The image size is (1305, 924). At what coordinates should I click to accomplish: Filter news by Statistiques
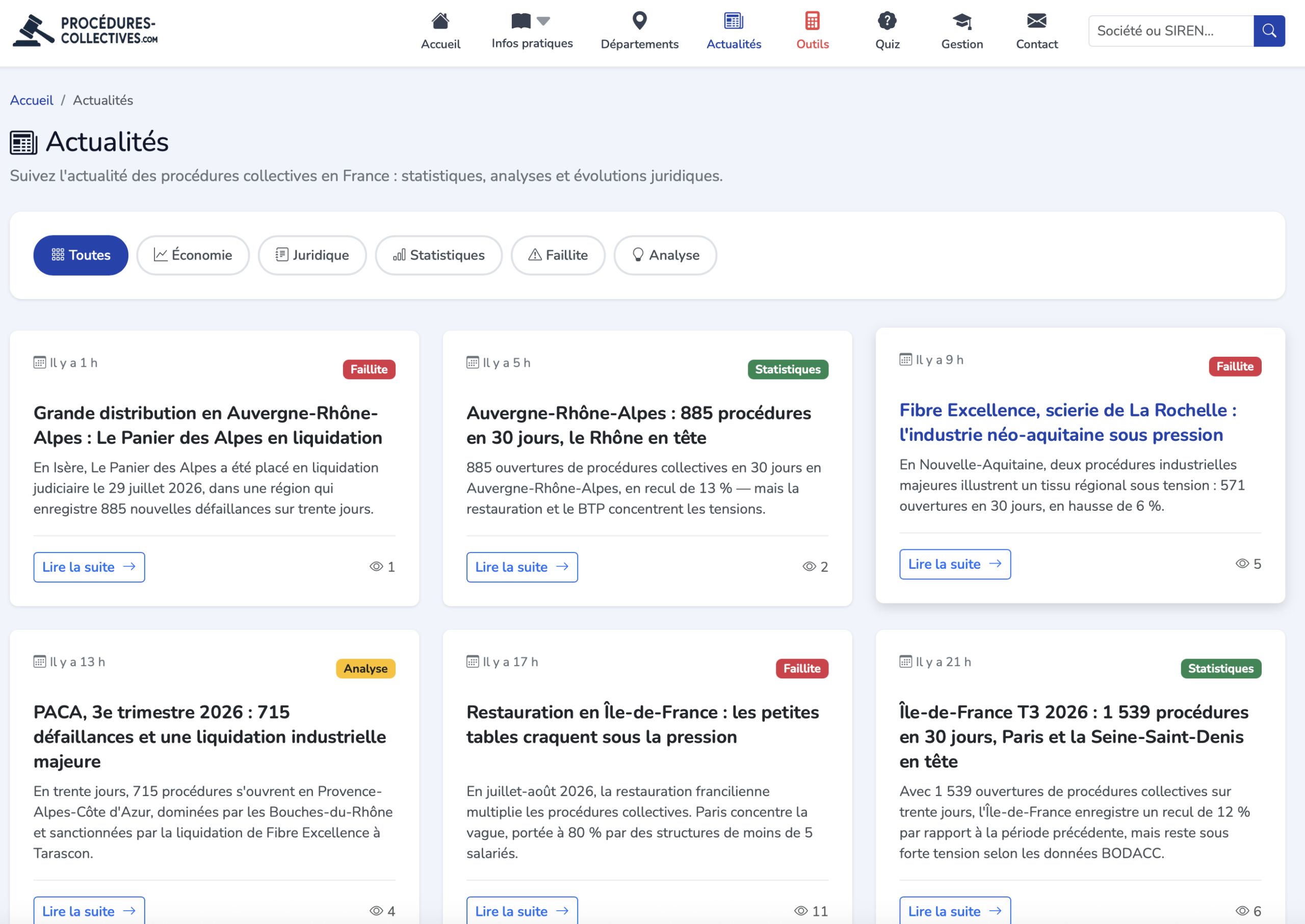(x=439, y=255)
